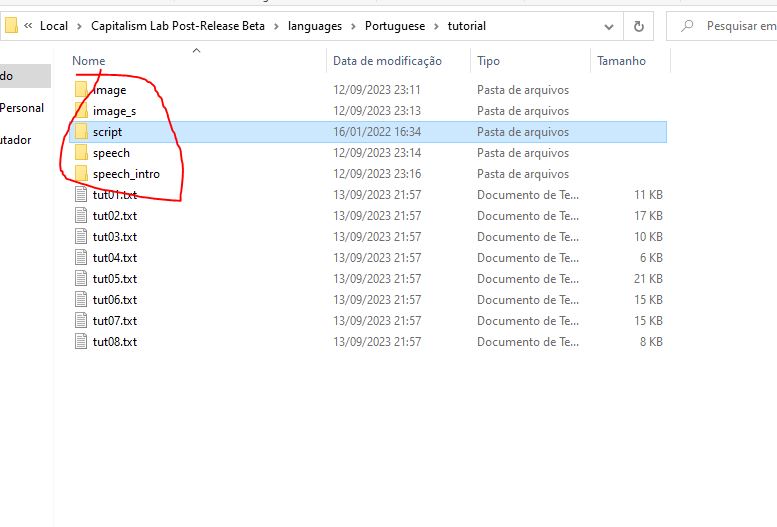
Task: Sort by Data de modificação column
Action: click(x=387, y=60)
